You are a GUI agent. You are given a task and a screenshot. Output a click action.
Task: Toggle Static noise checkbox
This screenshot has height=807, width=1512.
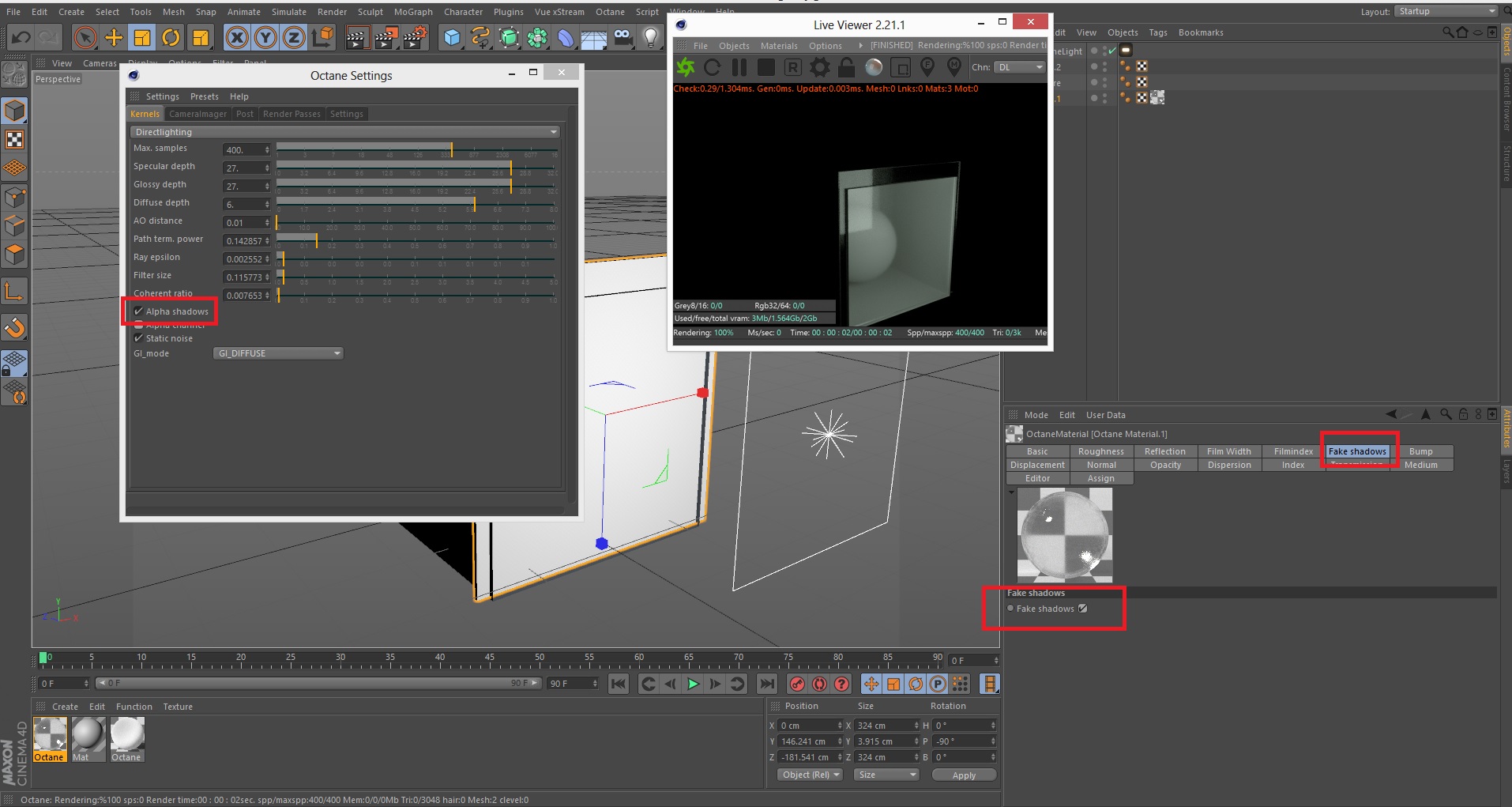[139, 338]
